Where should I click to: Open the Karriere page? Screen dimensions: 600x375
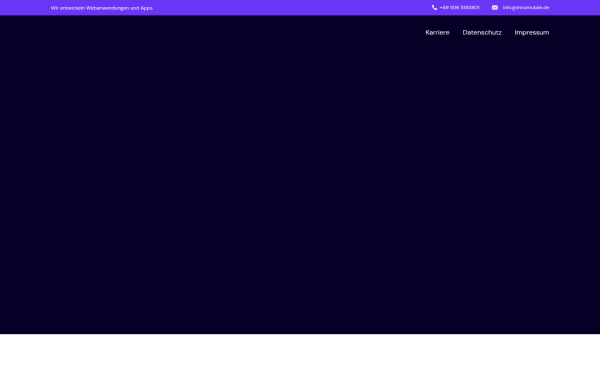[x=437, y=33]
